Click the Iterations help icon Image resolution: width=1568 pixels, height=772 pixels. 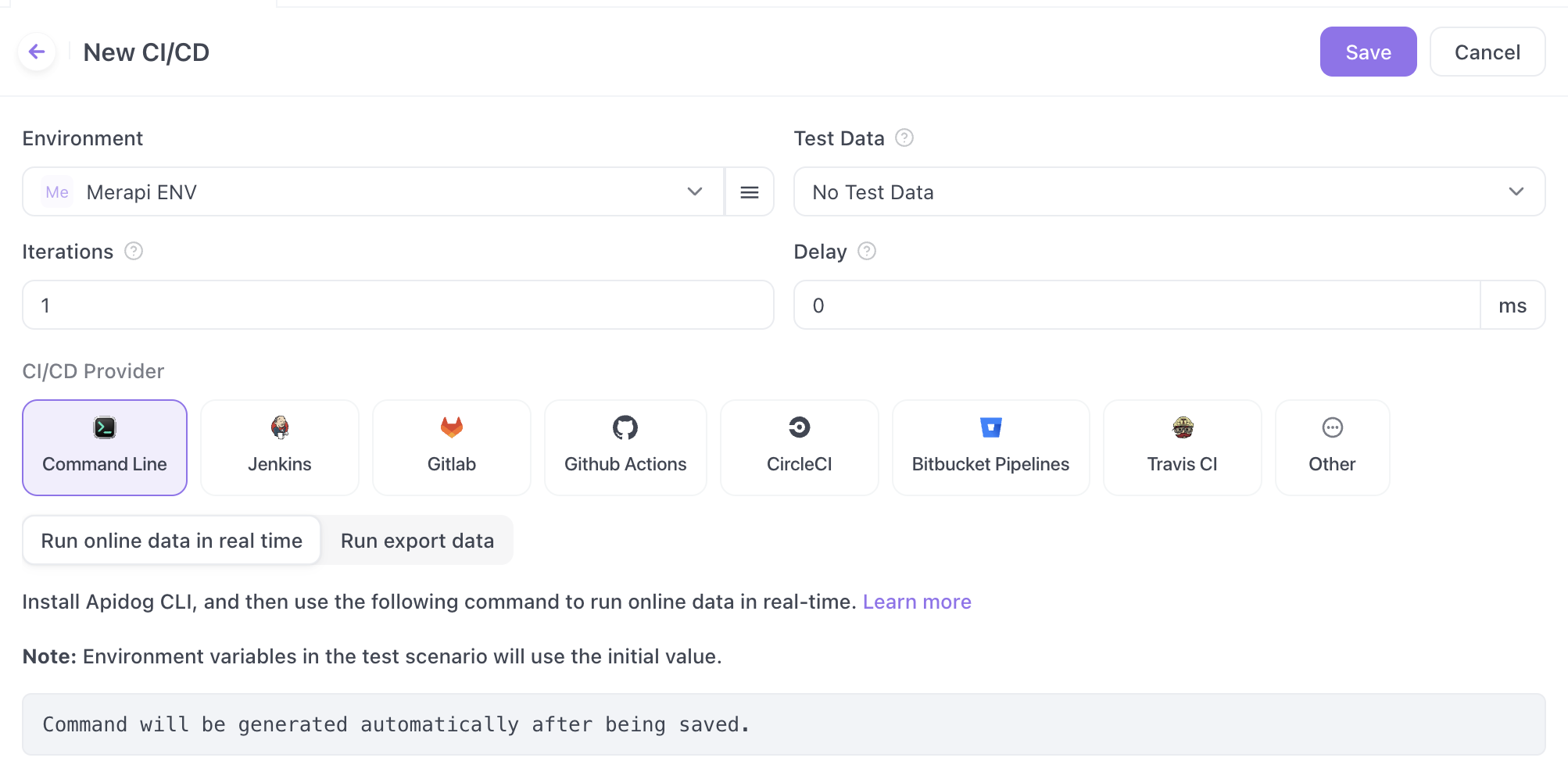[x=134, y=252]
